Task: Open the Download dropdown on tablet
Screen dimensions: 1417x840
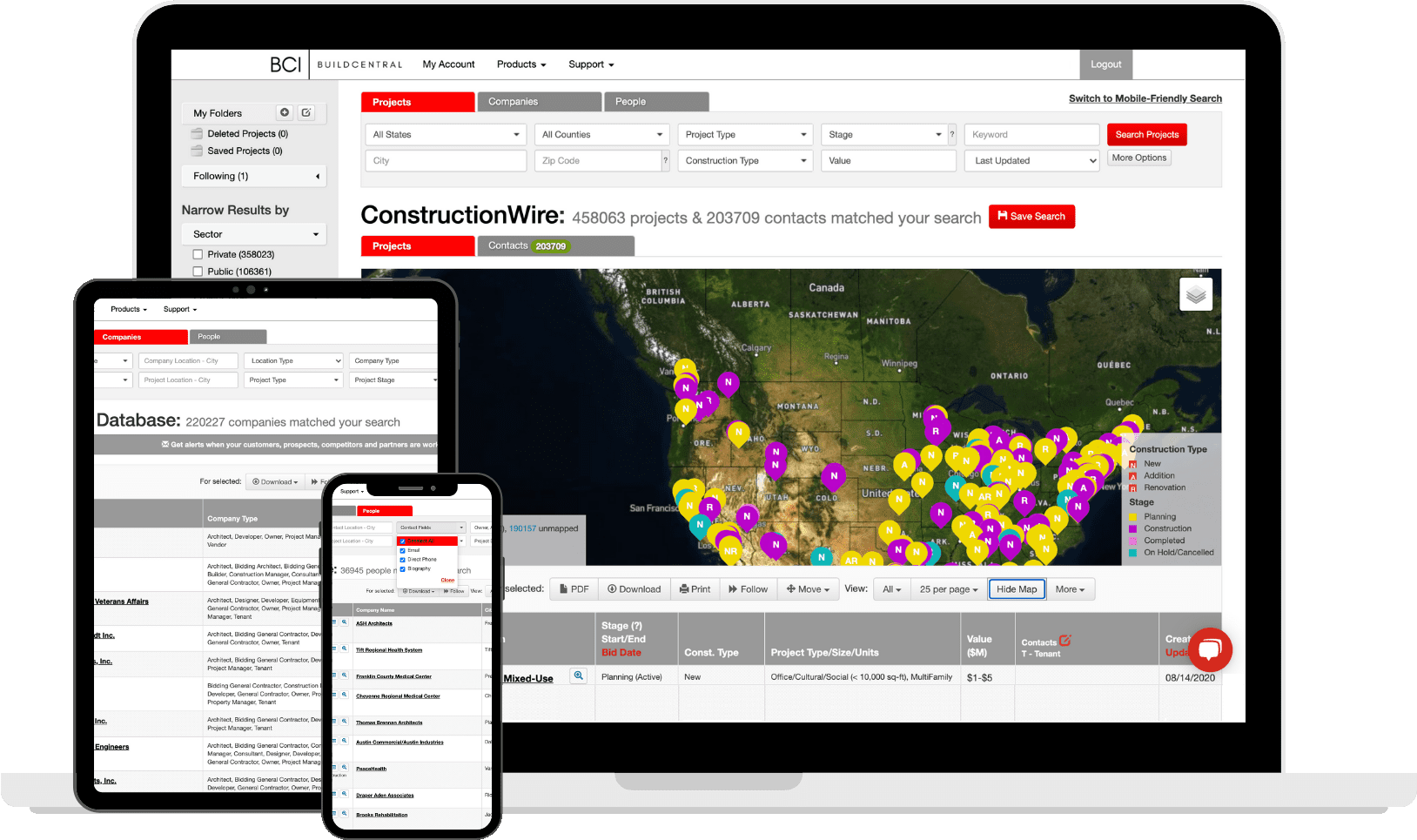Action: pos(275,481)
